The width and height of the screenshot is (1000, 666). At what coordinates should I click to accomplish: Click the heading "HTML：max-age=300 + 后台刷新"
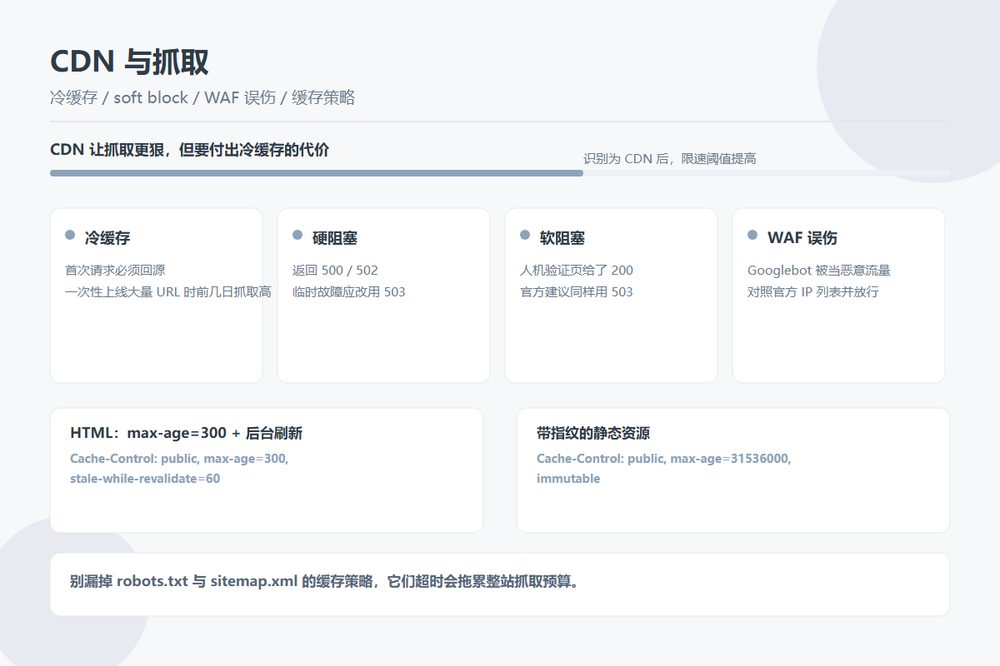tap(186, 433)
